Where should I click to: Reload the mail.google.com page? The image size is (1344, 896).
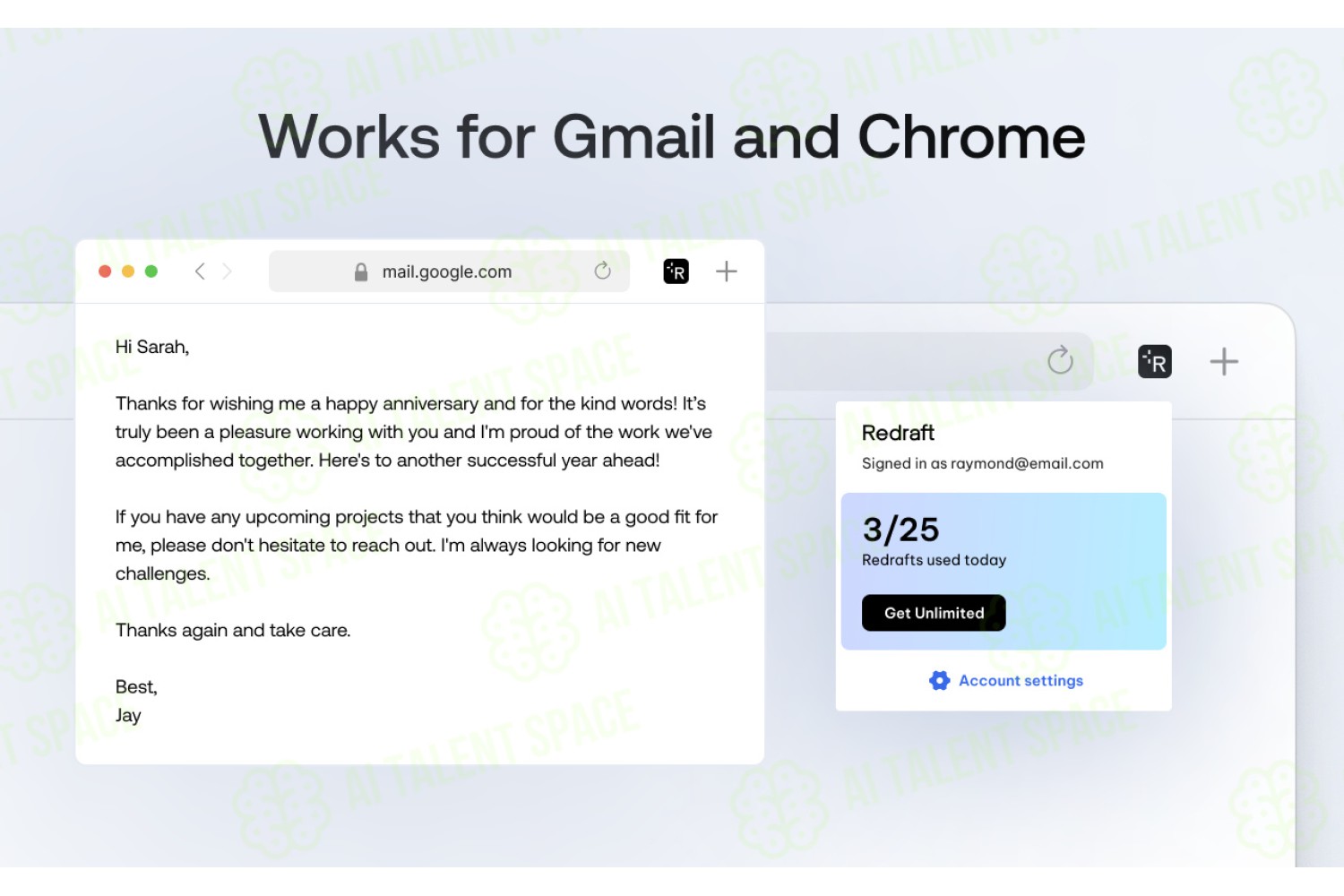click(x=602, y=271)
